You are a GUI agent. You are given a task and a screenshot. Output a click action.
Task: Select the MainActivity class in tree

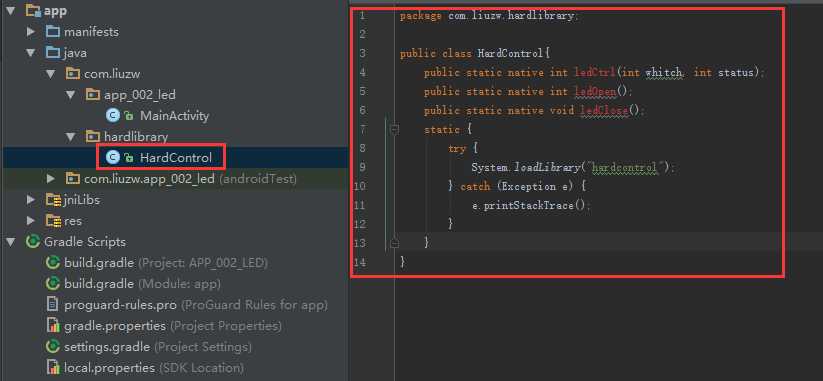[x=174, y=116]
